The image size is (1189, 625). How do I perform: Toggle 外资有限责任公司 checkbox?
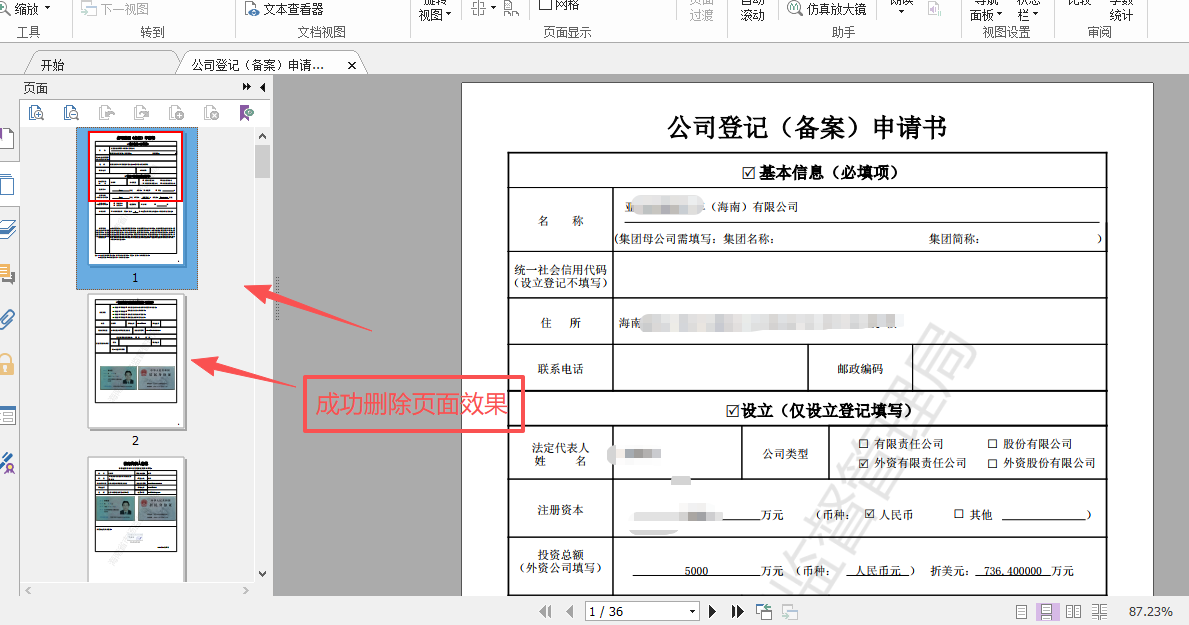click(x=863, y=463)
